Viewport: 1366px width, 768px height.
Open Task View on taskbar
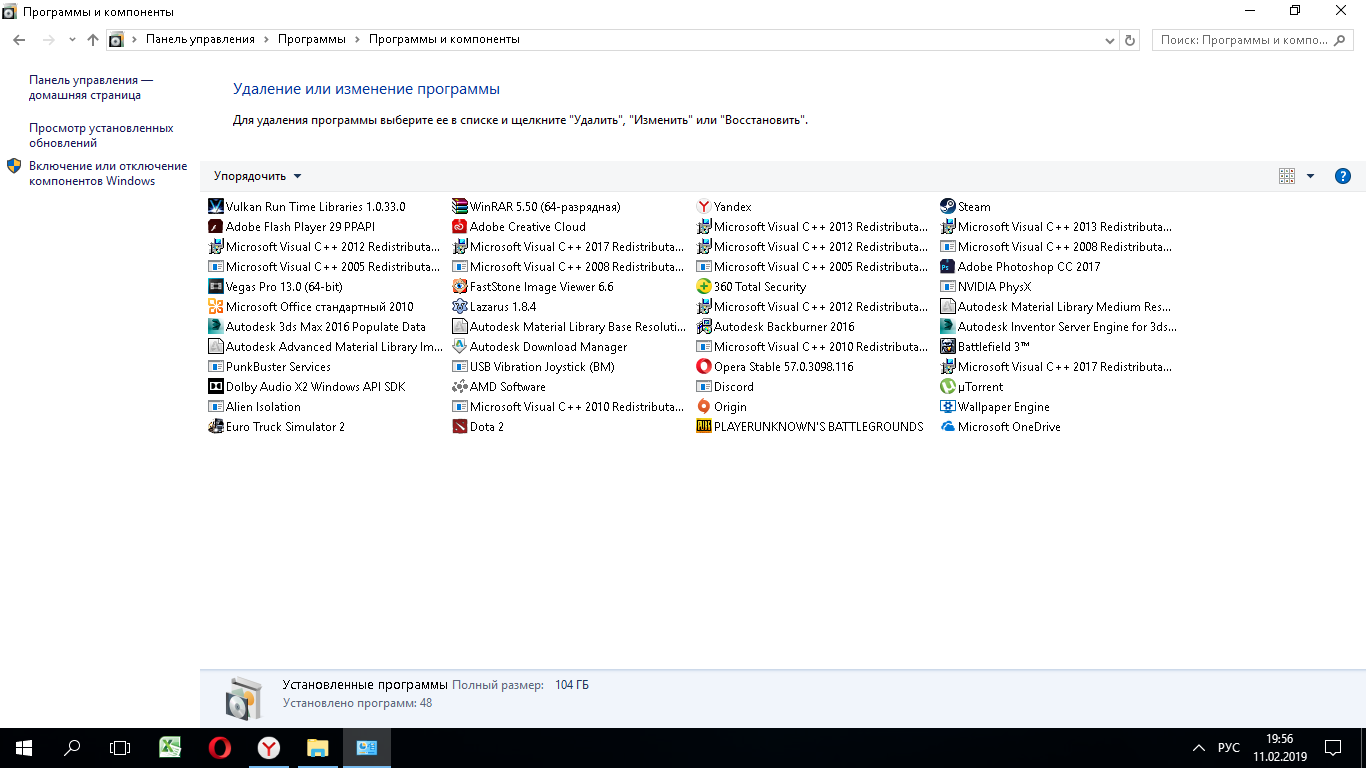(x=120, y=748)
